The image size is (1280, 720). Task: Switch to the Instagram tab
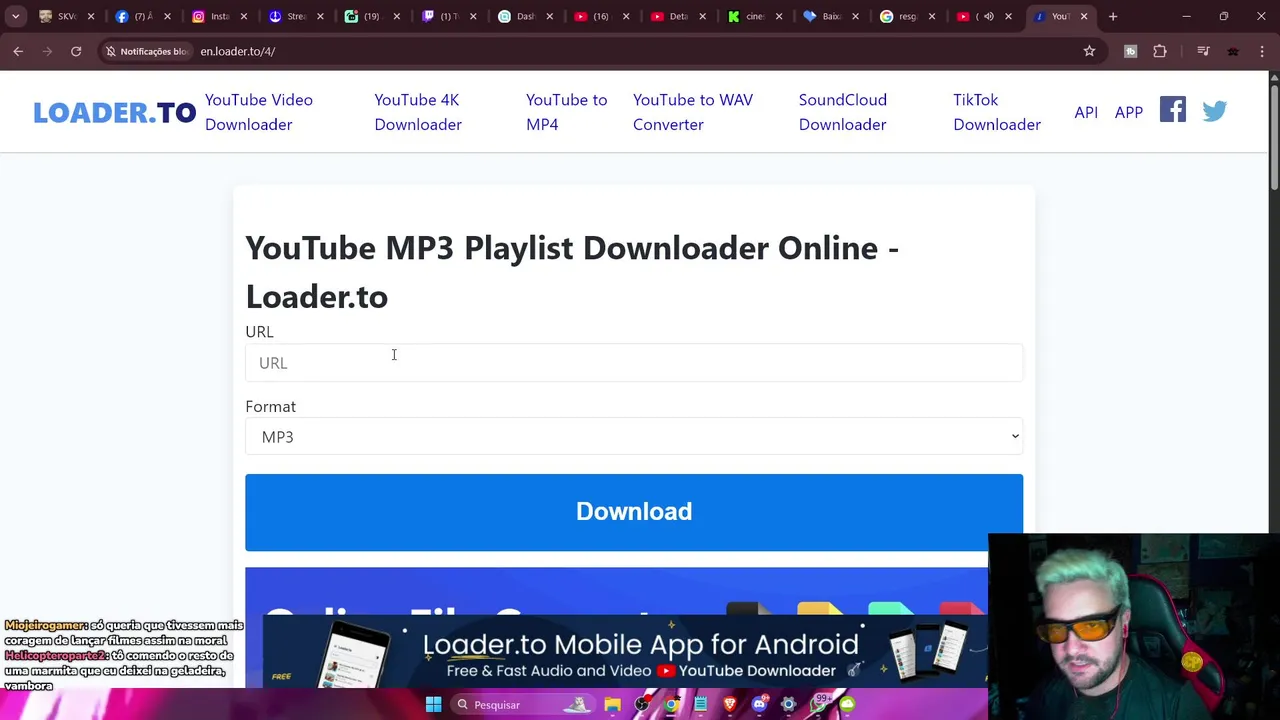(x=219, y=16)
